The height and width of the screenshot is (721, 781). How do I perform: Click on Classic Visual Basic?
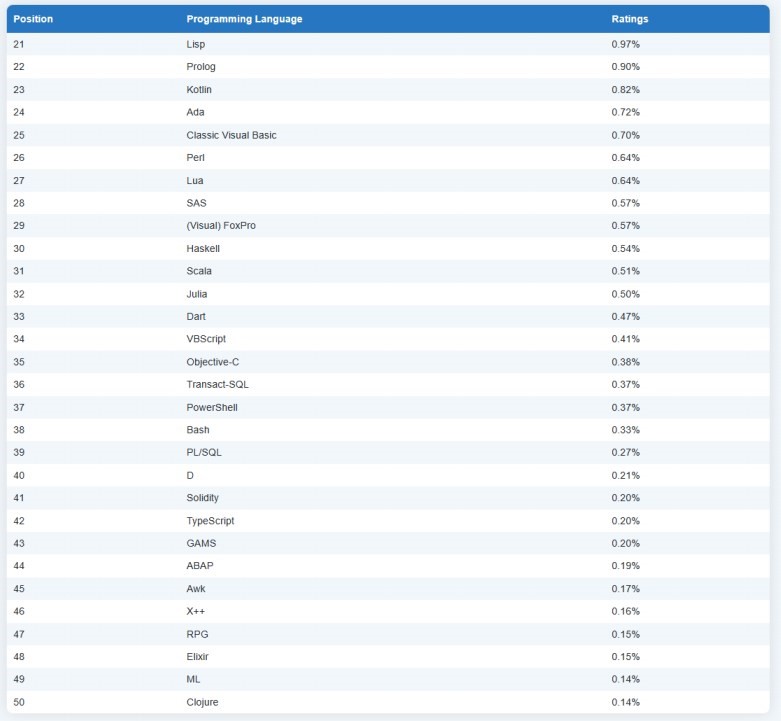pyautogui.click(x=231, y=135)
